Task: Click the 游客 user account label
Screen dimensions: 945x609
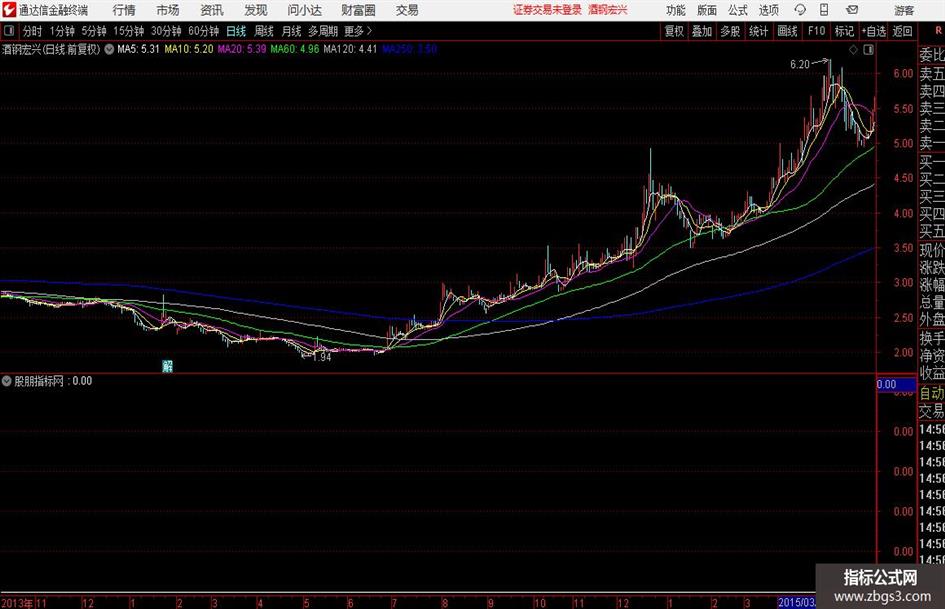Action: (903, 10)
